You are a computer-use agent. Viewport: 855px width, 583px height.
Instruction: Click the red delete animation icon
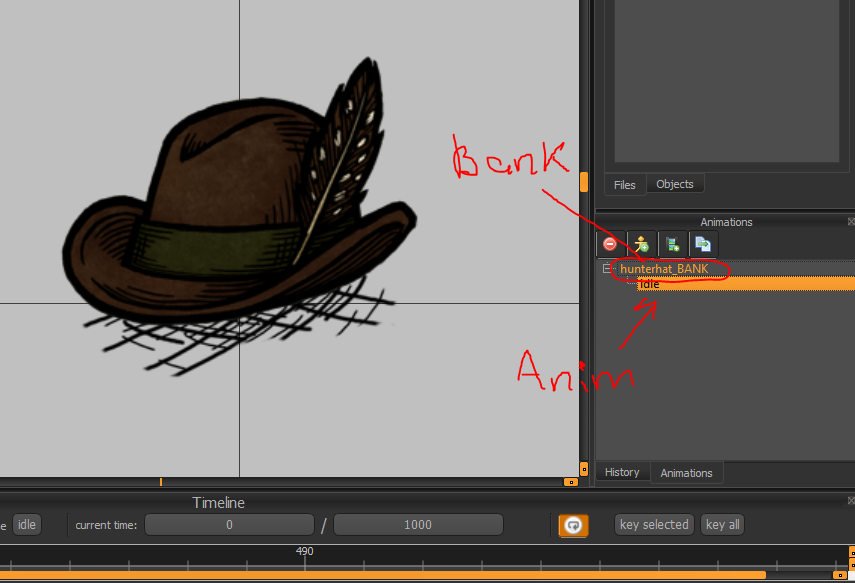pos(610,244)
